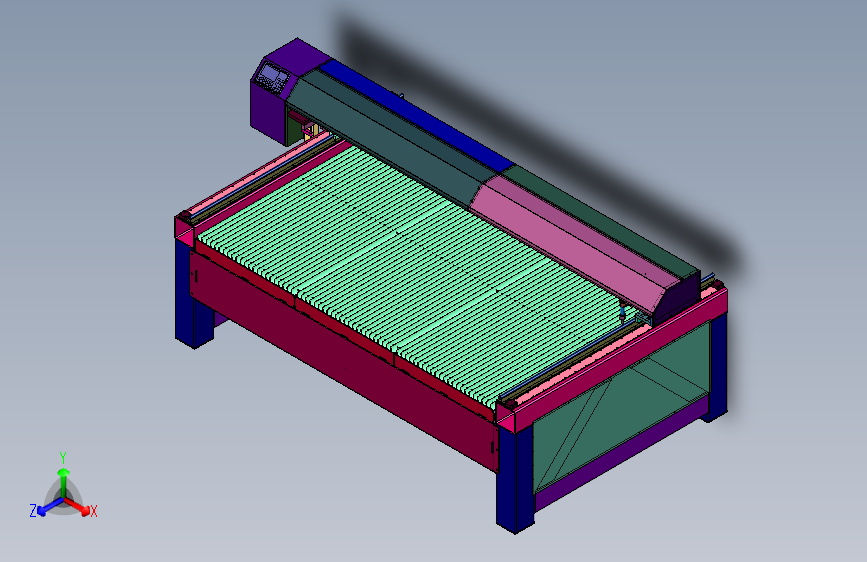Select the front blue table leg

click(x=515, y=478)
